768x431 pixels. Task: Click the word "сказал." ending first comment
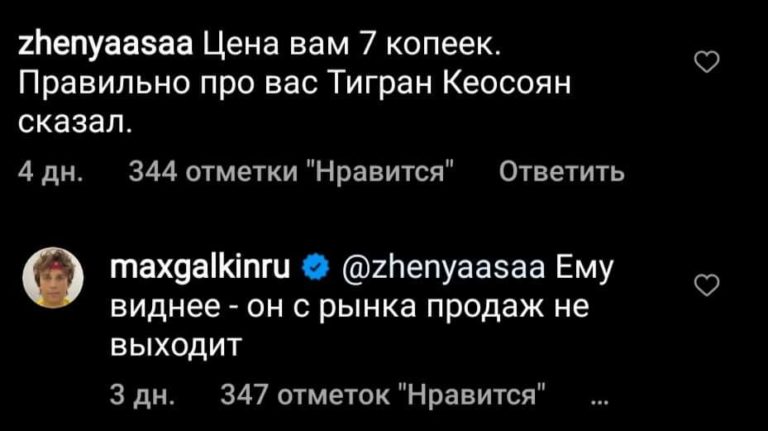pos(74,123)
